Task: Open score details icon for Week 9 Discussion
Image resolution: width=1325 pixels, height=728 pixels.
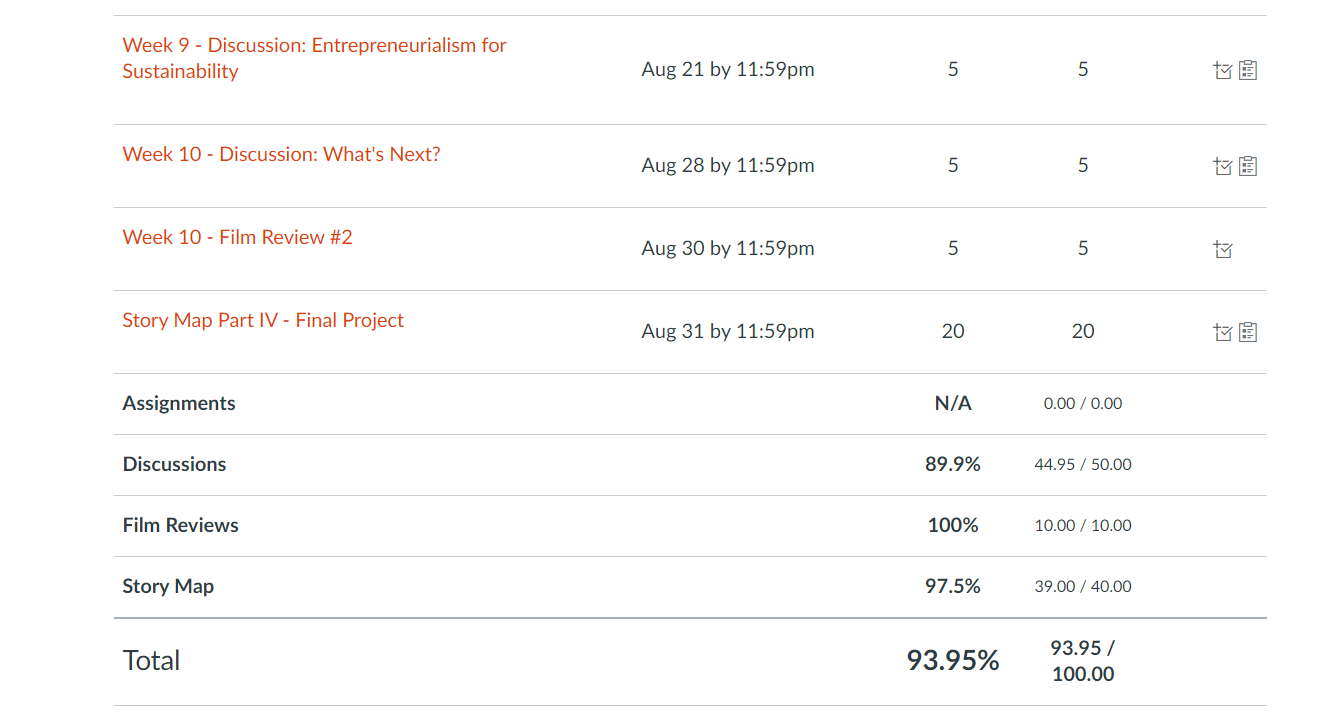Action: (x=1222, y=70)
